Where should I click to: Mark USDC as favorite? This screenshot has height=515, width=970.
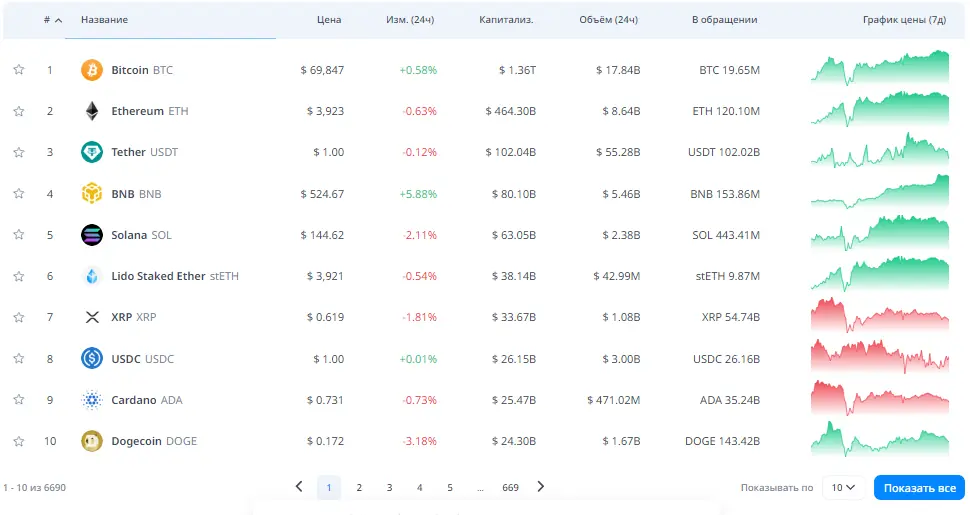tap(19, 358)
